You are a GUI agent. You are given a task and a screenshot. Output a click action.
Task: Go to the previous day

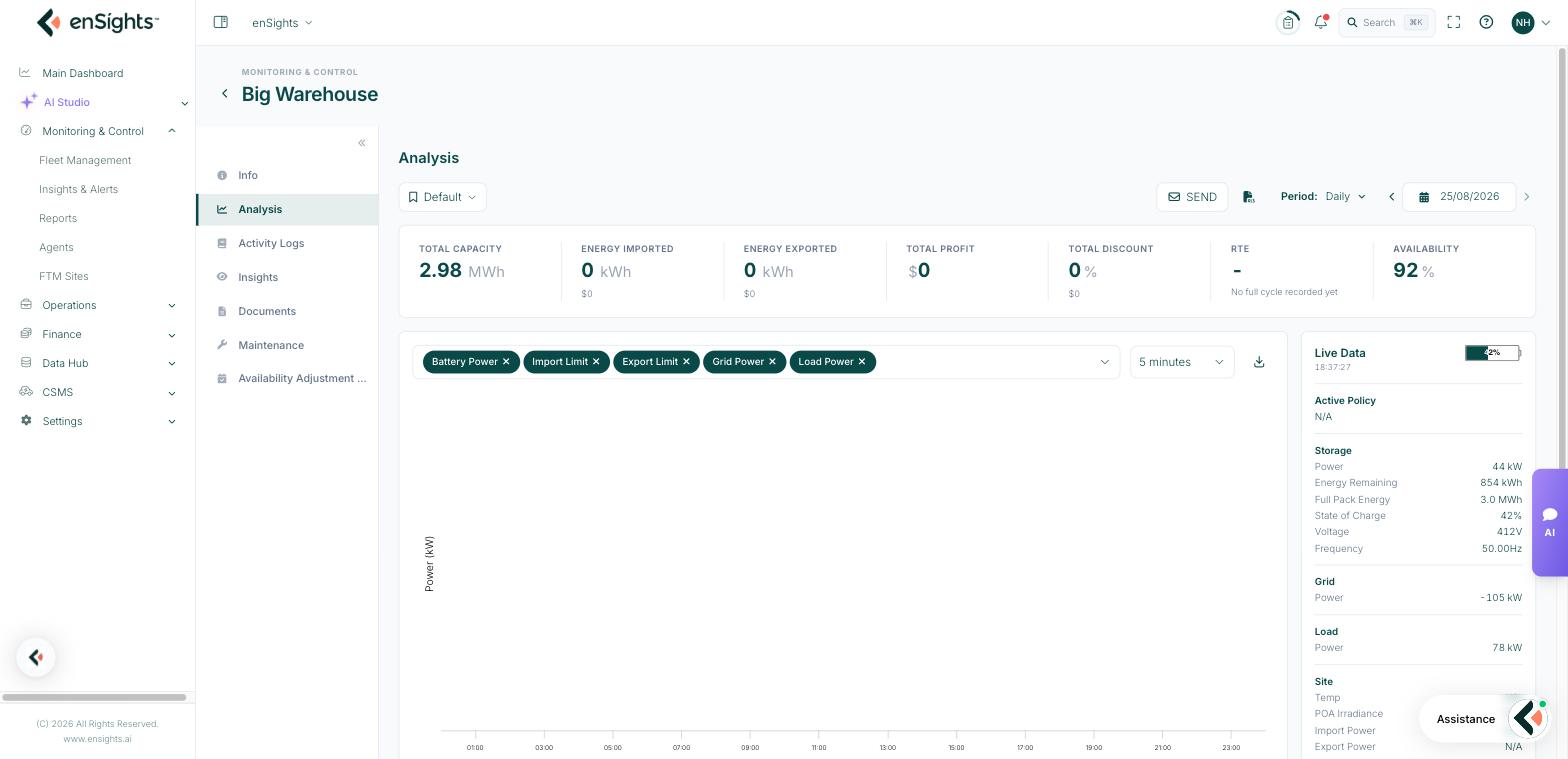point(1391,197)
